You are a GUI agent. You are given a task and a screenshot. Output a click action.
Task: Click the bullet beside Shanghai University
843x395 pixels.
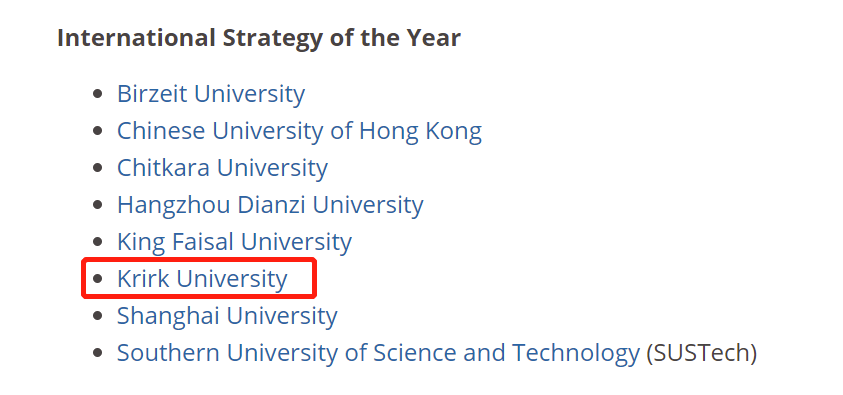tap(97, 315)
